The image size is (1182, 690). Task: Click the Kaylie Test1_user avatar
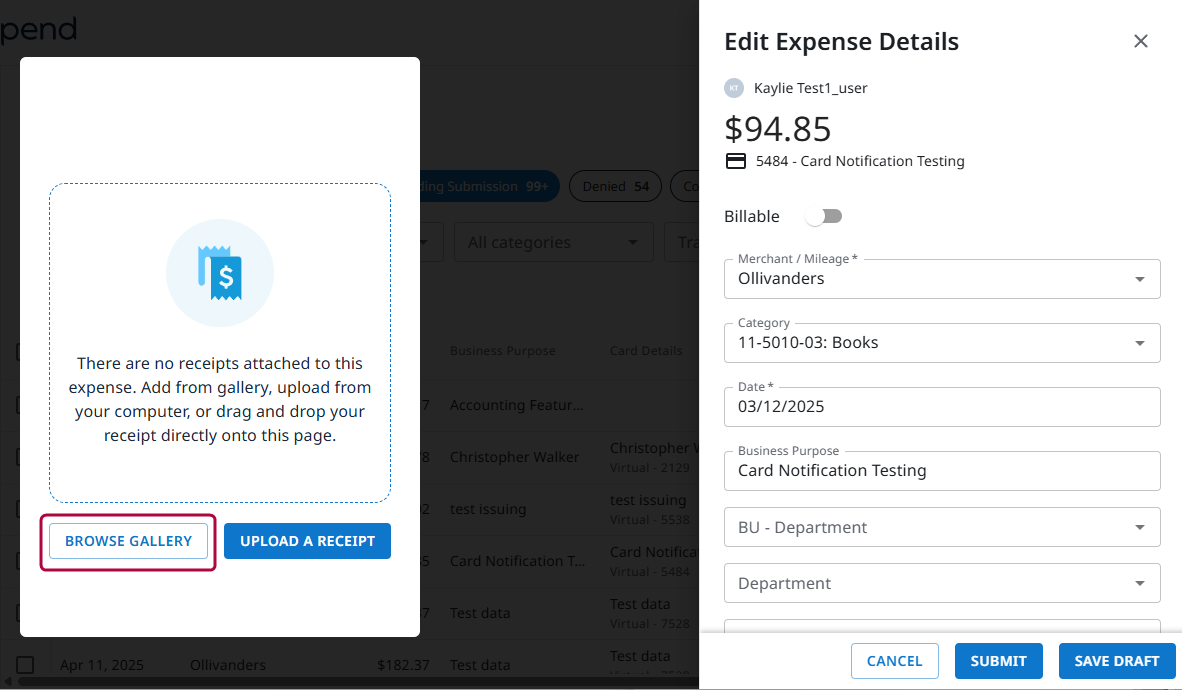pos(734,88)
